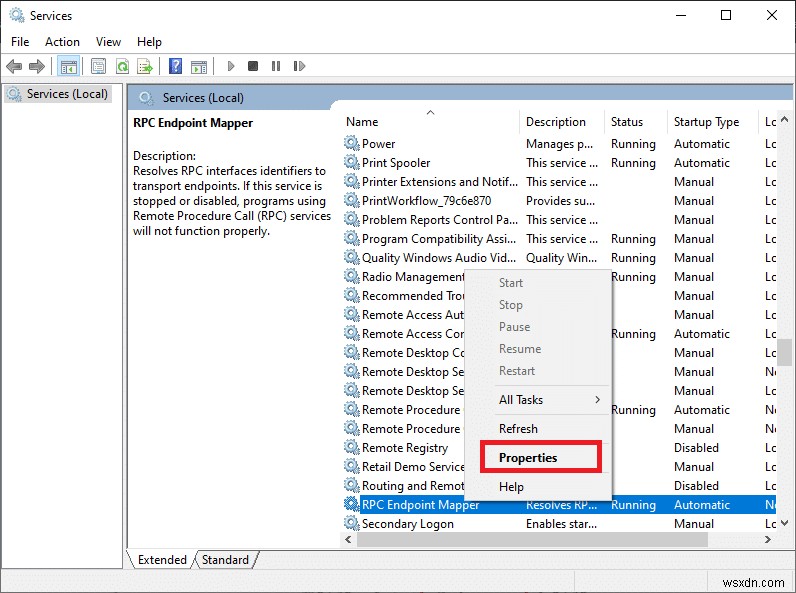The height and width of the screenshot is (593, 796).
Task: Click the greyed Restart context menu entry
Action: [x=517, y=371]
